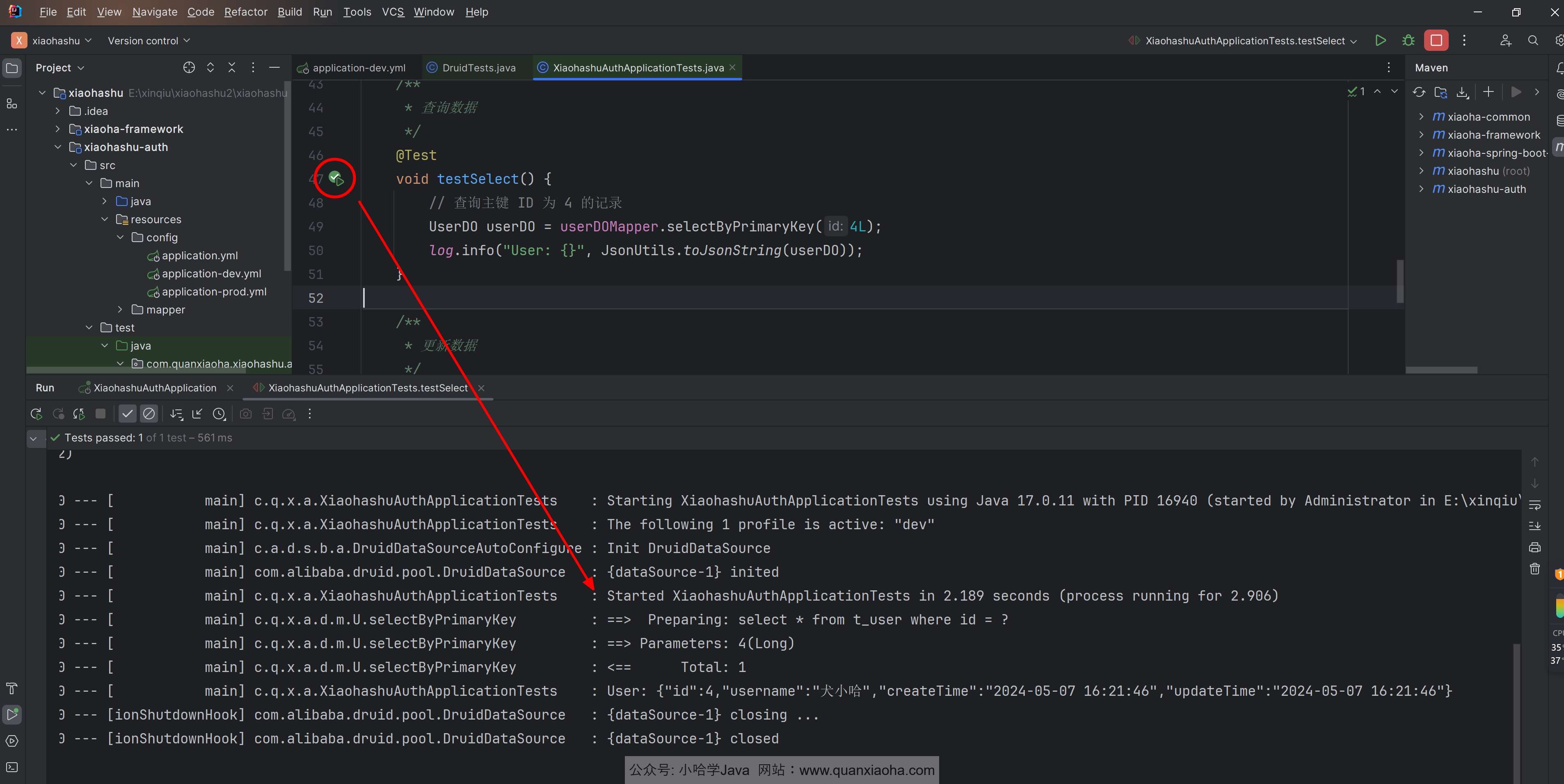
Task: Click the gutter run icon for testSelect
Action: click(336, 178)
